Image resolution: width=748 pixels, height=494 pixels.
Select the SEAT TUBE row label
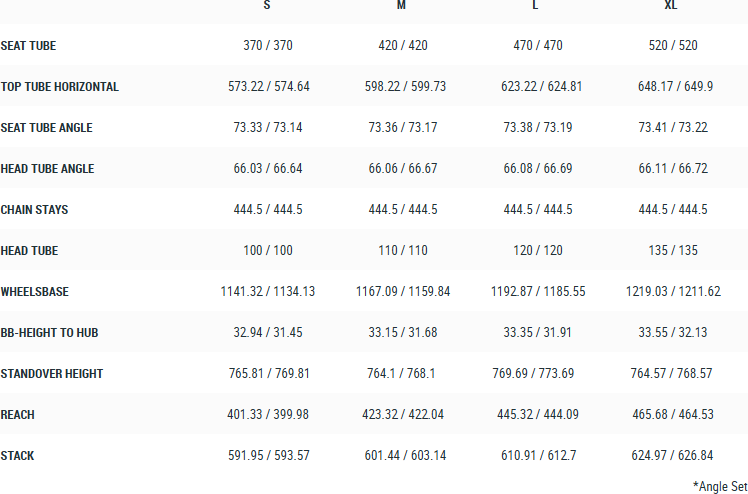(28, 46)
